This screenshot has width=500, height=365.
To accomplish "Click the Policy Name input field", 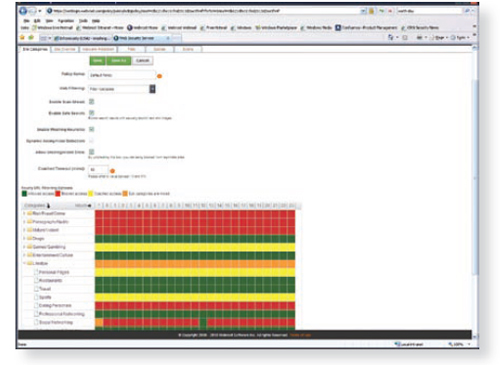I will 122,75.
